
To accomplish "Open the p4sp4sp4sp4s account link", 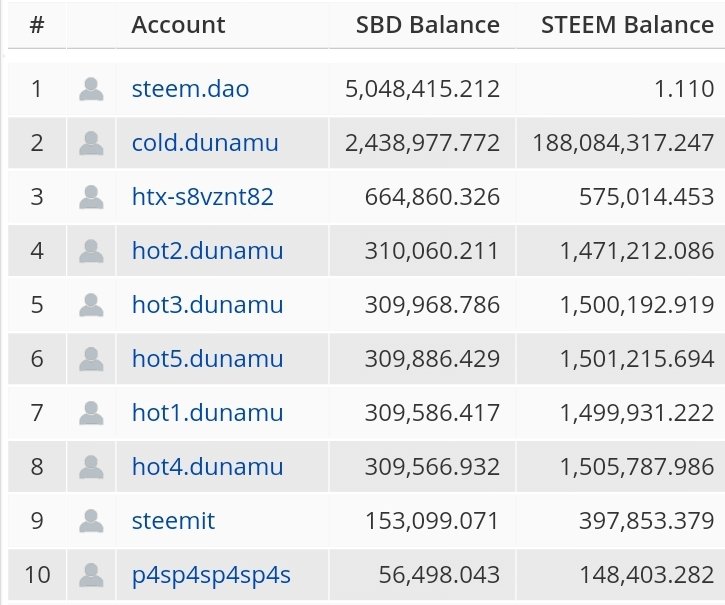I will tap(211, 575).
